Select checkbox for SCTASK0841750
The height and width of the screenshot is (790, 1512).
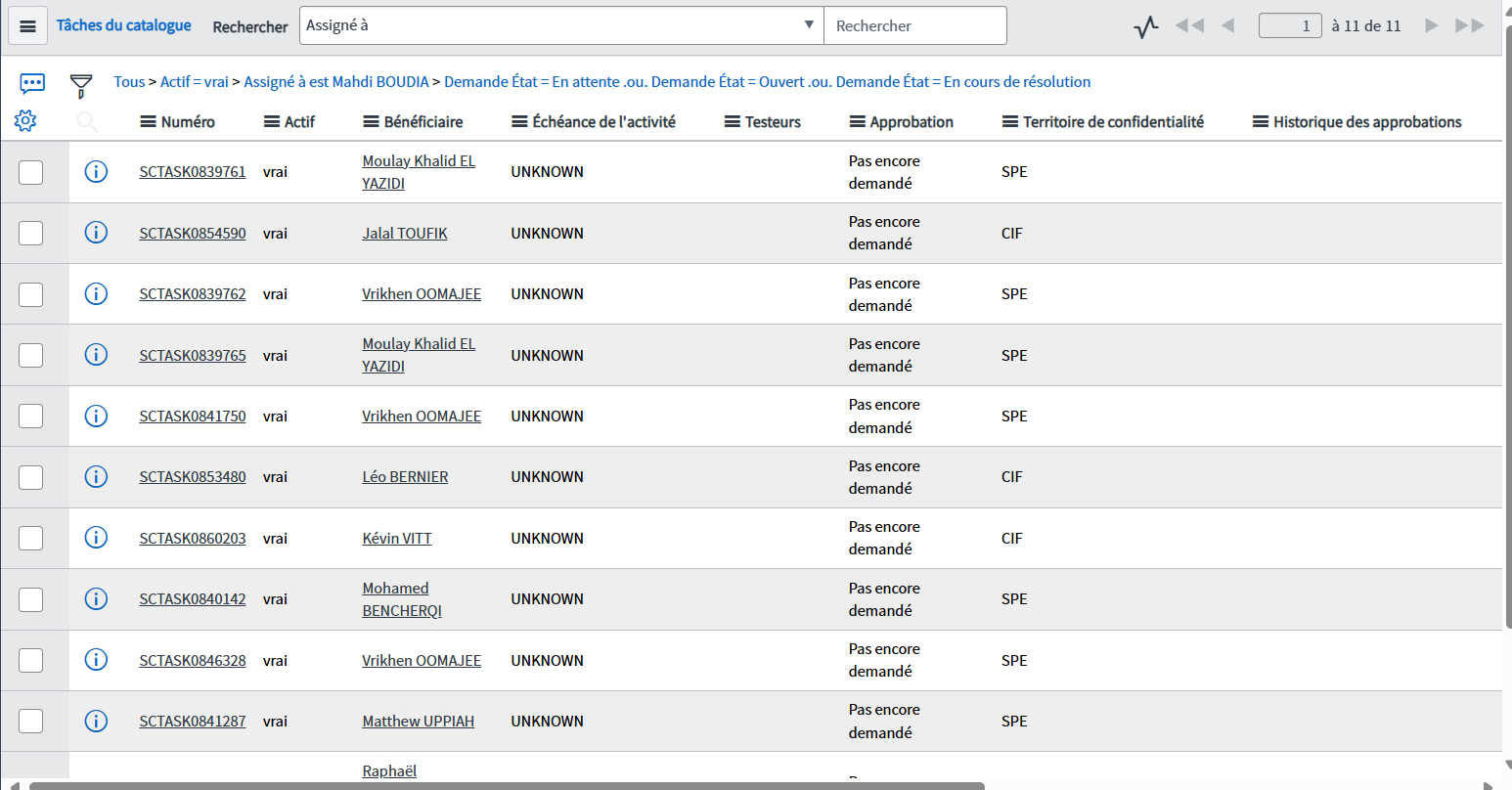coord(31,416)
